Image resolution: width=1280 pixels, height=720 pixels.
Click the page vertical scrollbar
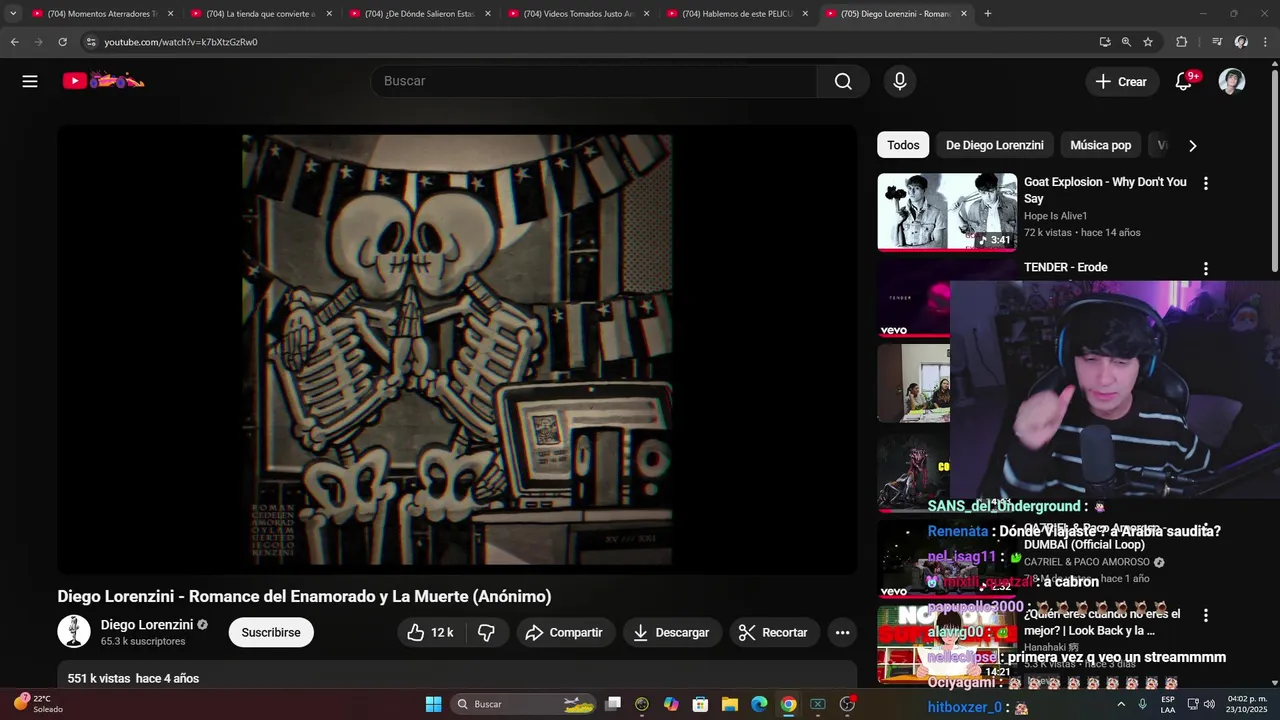[1273, 170]
